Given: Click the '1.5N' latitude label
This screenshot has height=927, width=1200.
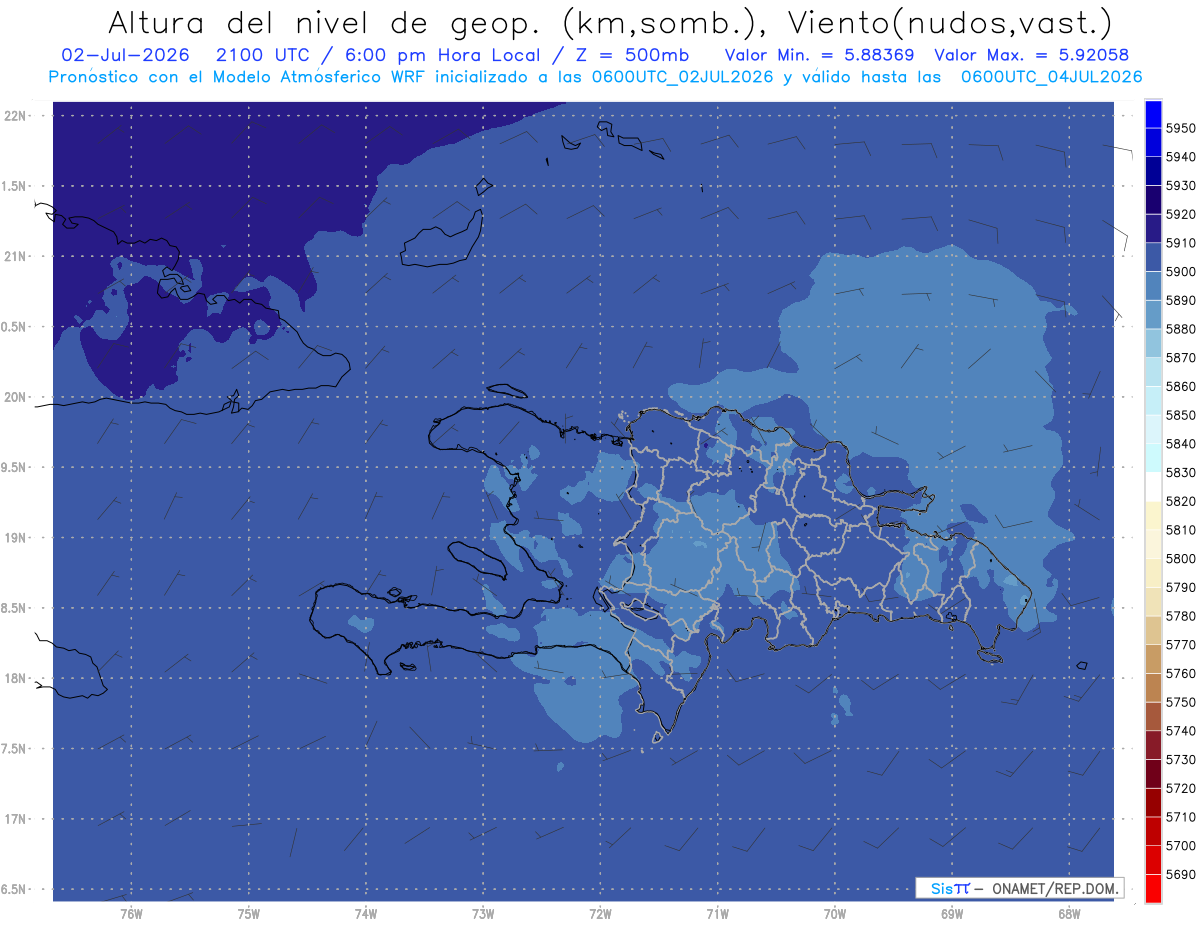Looking at the screenshot, I should [x=14, y=186].
